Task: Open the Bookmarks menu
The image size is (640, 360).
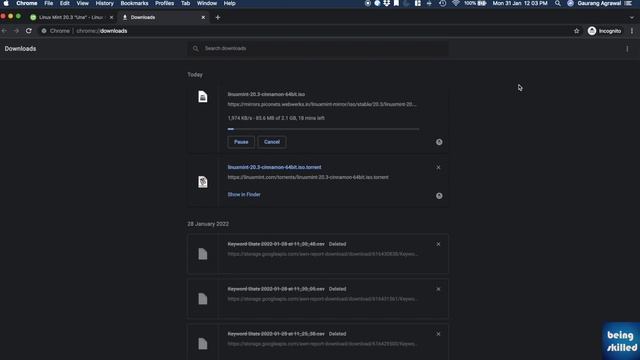Action: [134, 3]
